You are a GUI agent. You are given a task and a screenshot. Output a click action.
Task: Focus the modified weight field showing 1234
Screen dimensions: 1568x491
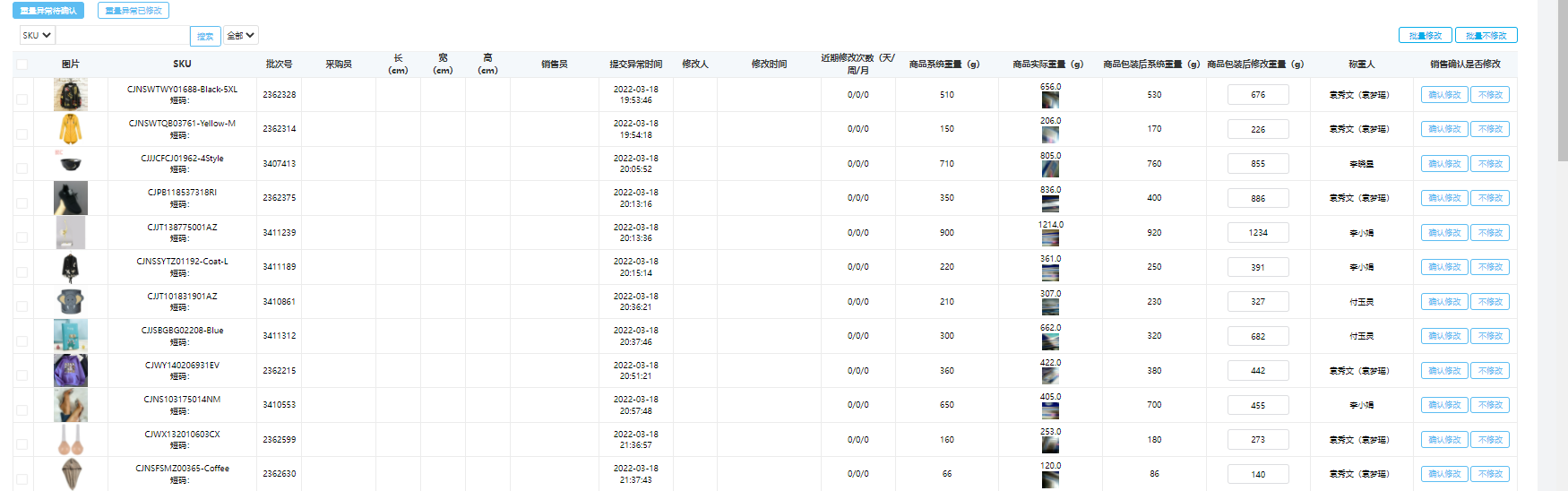point(1258,233)
